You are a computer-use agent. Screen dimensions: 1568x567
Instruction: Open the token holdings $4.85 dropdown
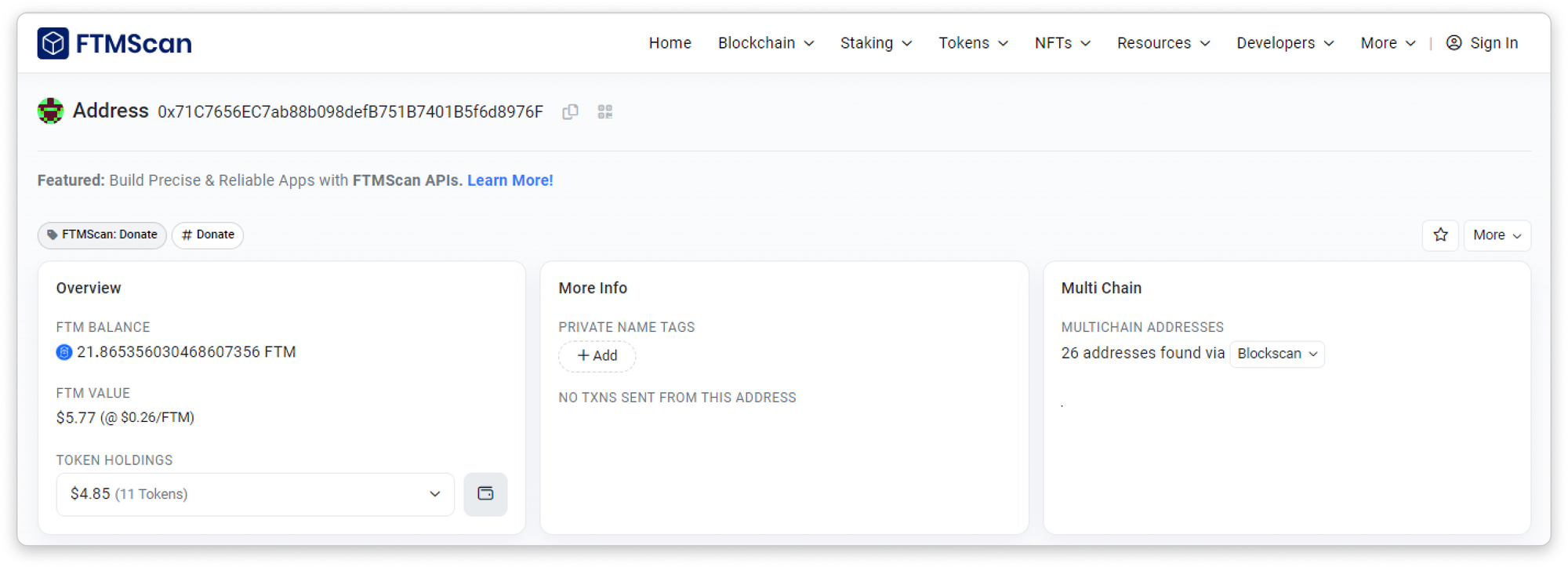tap(255, 494)
